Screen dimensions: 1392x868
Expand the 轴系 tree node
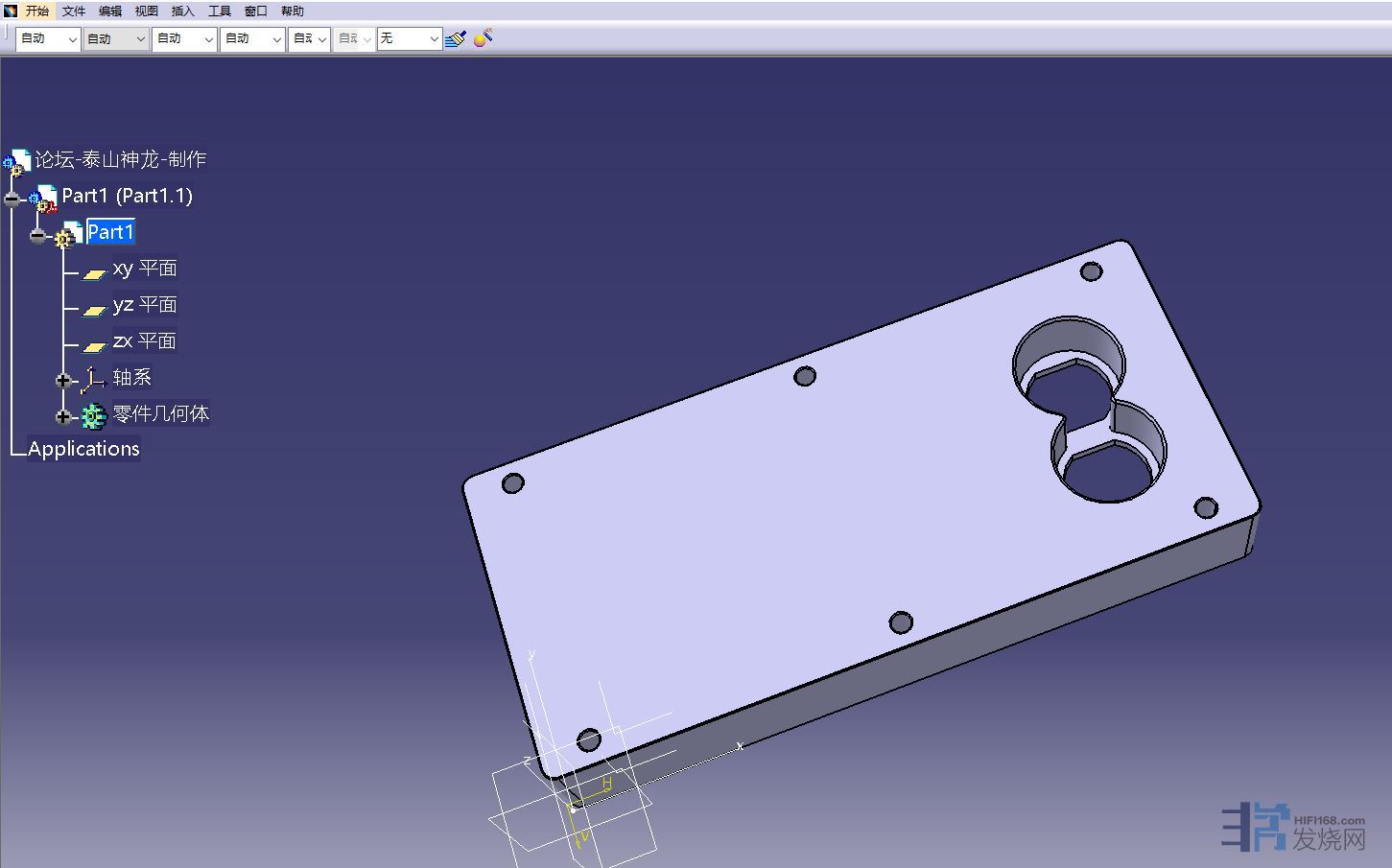(63, 381)
